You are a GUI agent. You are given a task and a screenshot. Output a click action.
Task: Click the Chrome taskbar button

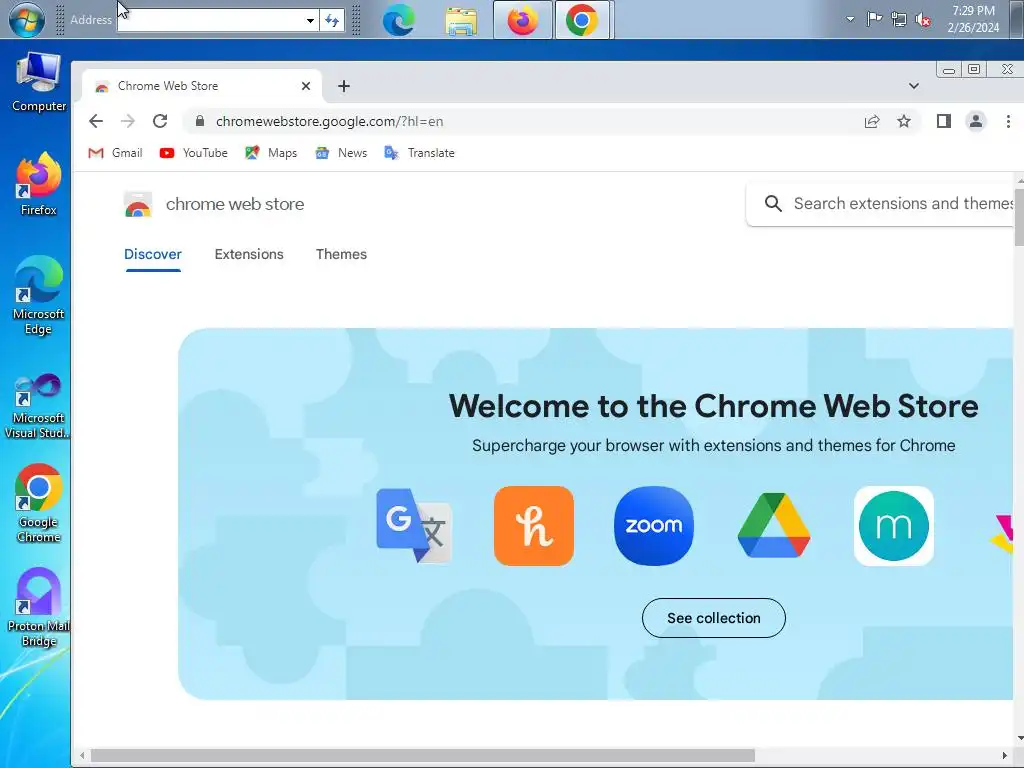(x=582, y=20)
